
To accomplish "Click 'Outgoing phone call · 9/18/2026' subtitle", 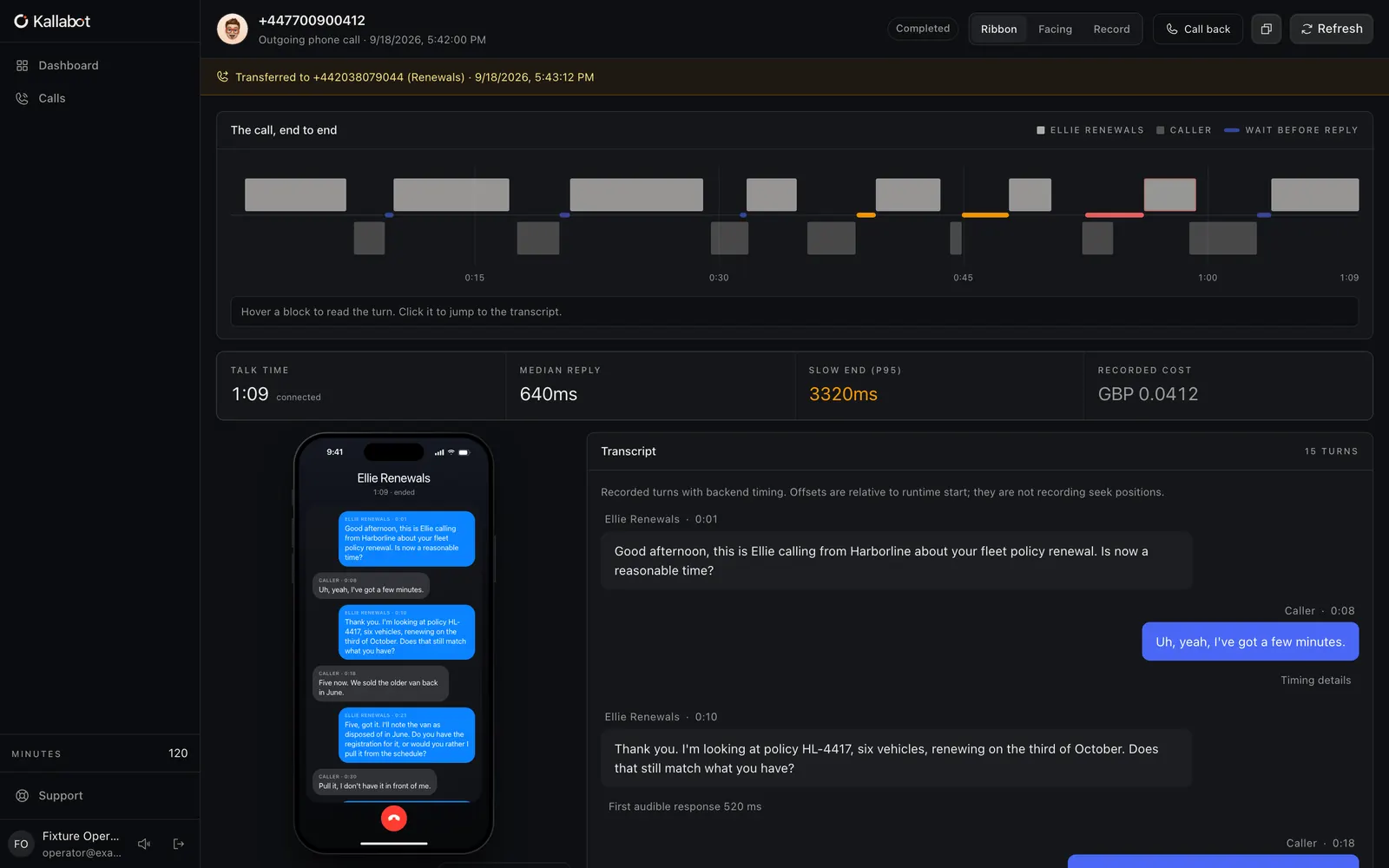I will click(372, 40).
